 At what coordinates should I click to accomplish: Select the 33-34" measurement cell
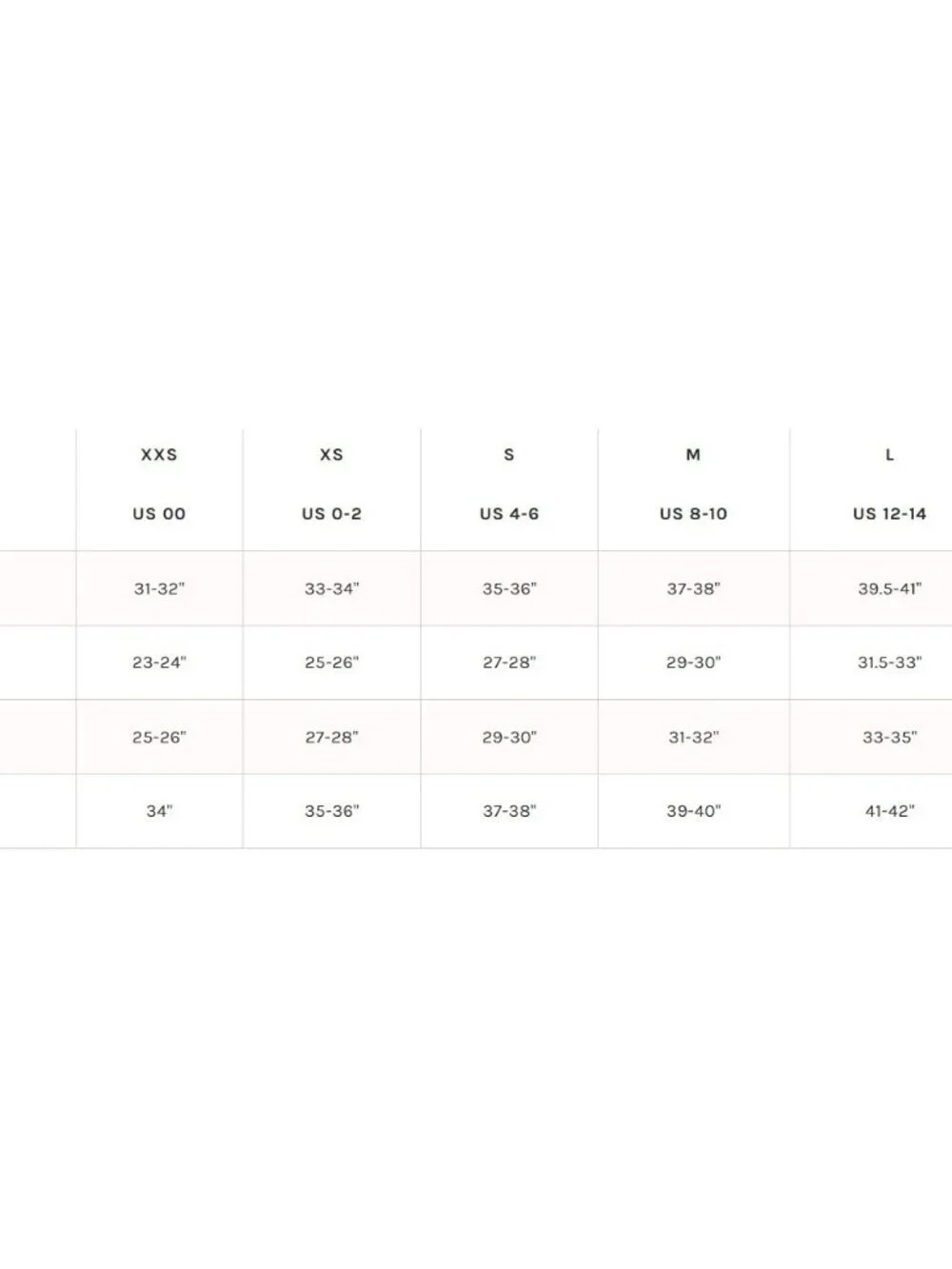pos(331,588)
